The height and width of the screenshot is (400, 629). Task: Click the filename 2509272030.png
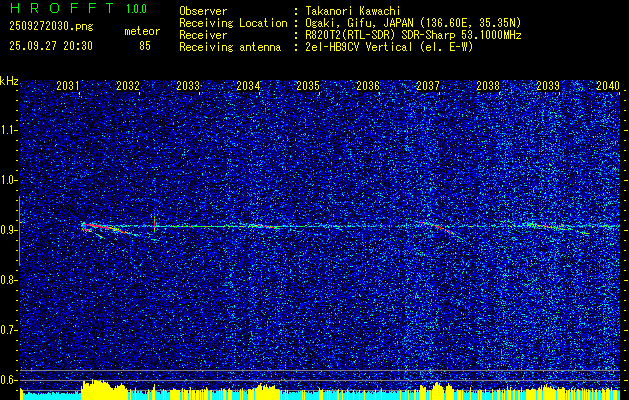coord(51,27)
